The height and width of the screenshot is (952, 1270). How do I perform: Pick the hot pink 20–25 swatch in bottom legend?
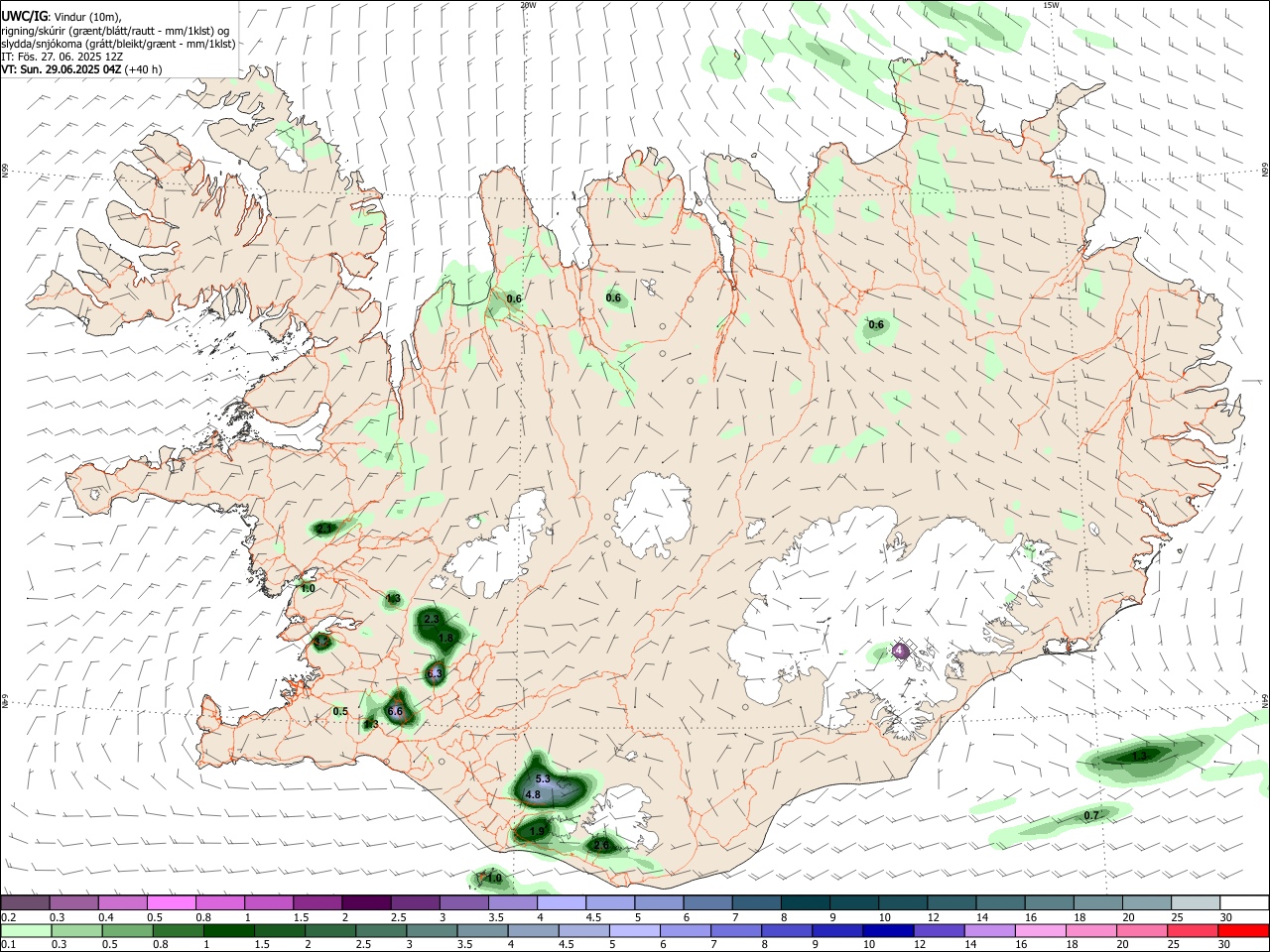[x=1140, y=930]
